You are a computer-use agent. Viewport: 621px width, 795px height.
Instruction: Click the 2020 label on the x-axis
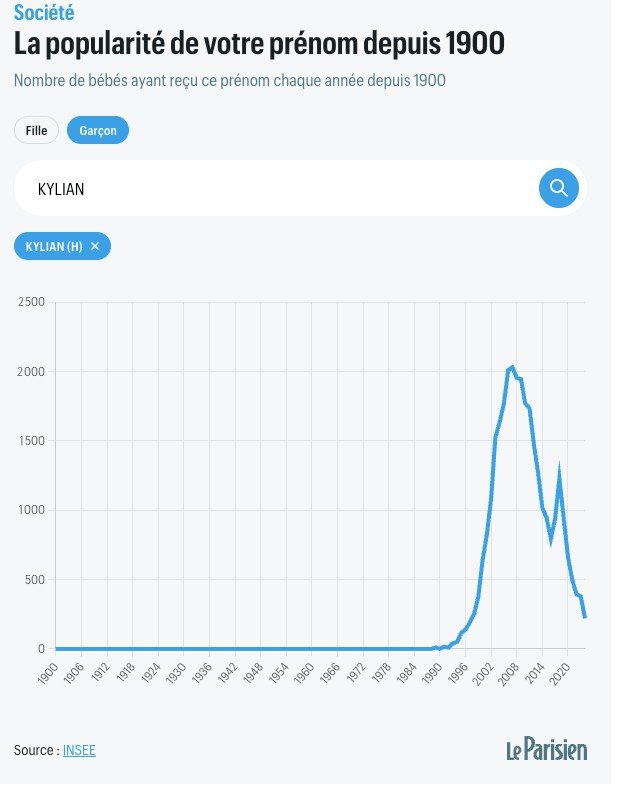coord(570,684)
